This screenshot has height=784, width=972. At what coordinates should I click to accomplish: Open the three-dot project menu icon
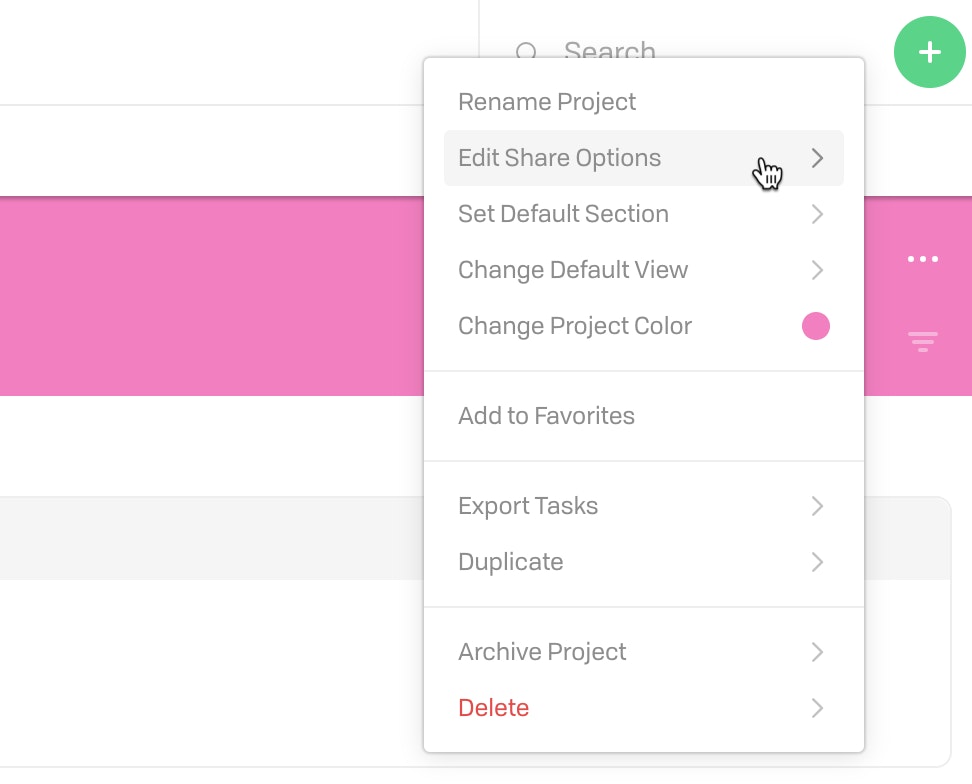coord(922,259)
